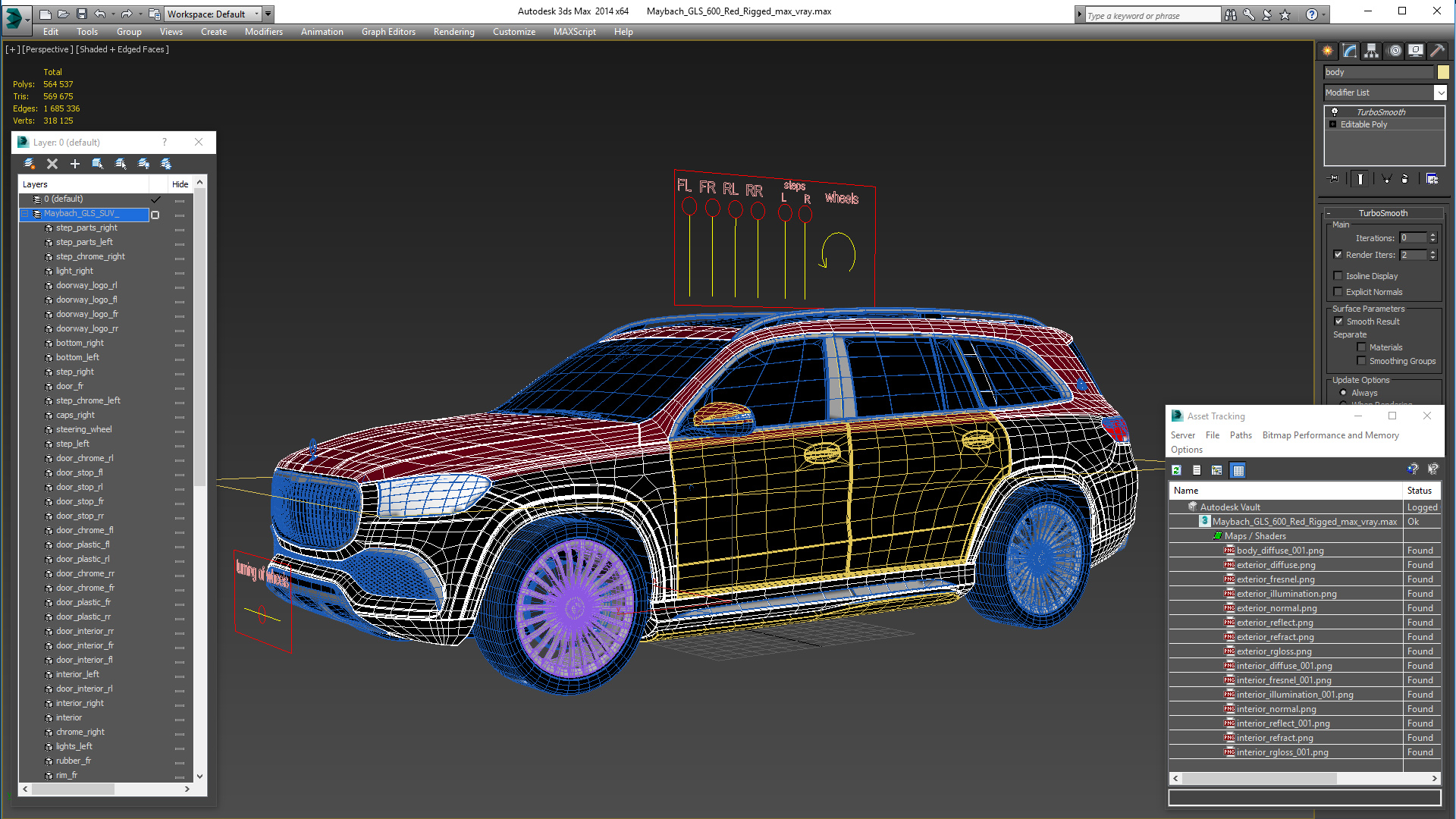Open the Utilities hammer panel tab
Screen dimensions: 1456x819
point(1438,51)
